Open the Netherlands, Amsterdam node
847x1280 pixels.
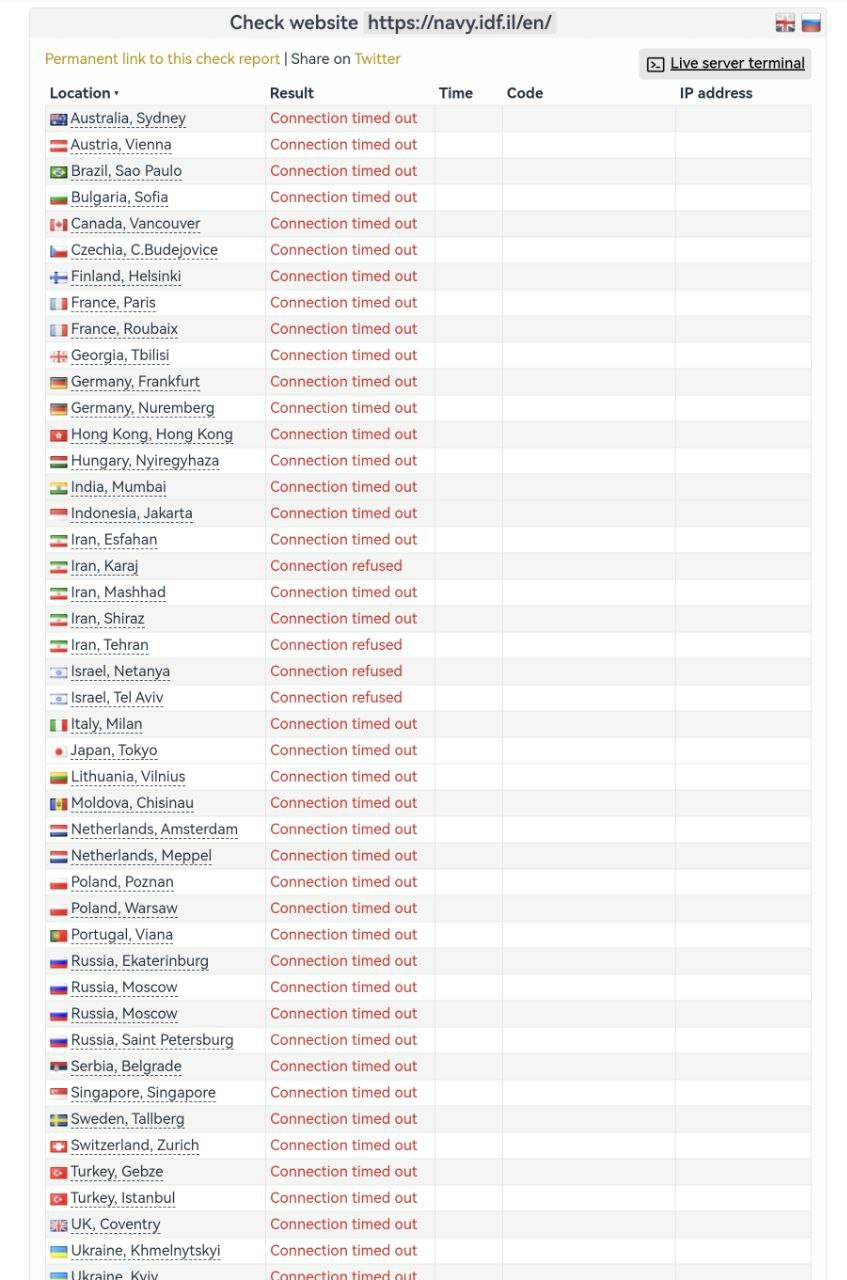point(154,829)
